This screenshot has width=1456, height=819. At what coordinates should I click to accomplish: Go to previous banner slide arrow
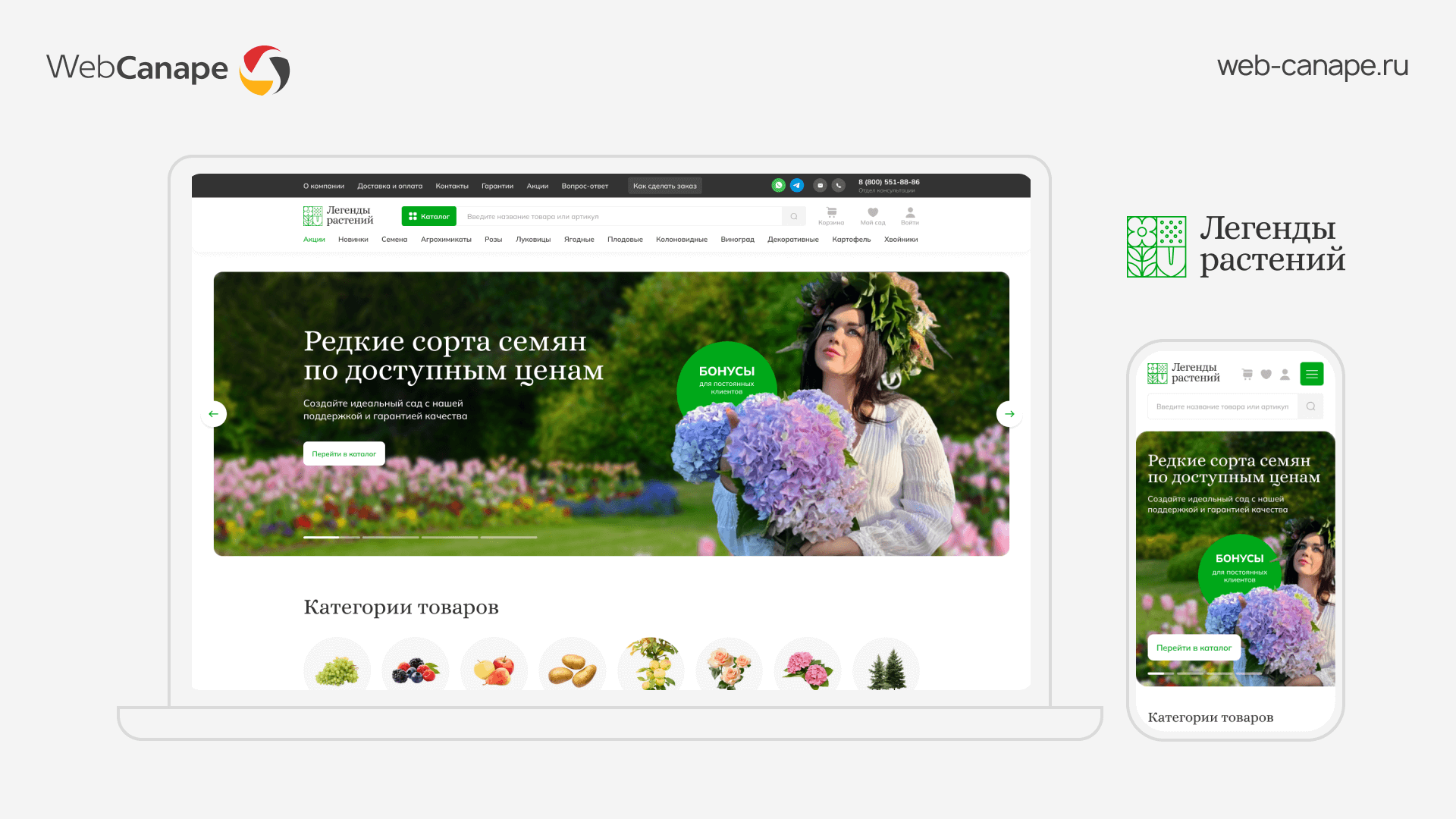click(214, 414)
